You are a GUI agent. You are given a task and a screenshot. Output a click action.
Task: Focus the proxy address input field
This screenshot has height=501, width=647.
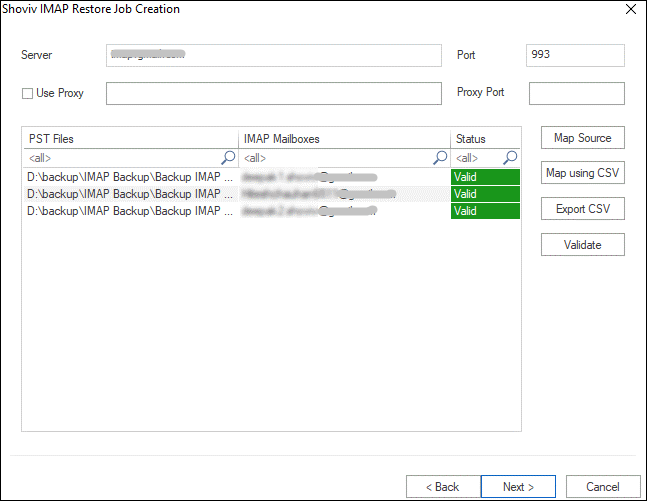274,93
